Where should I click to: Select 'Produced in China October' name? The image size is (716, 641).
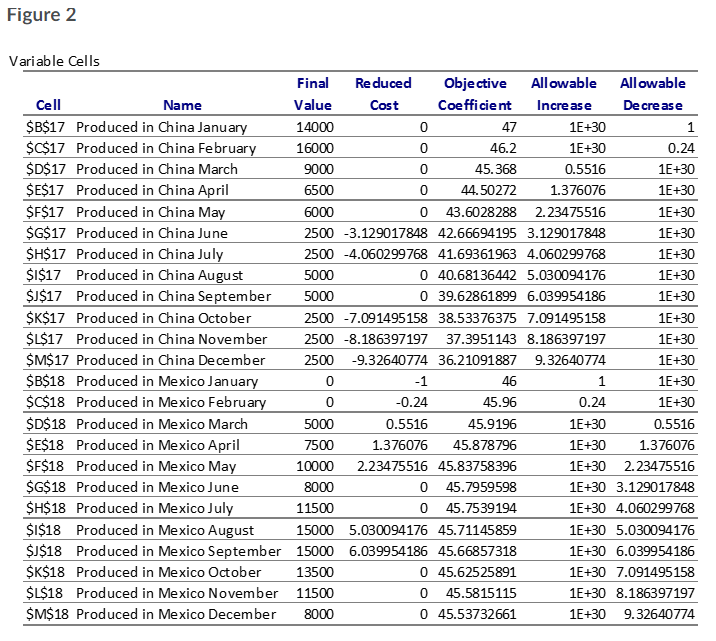(x=163, y=318)
